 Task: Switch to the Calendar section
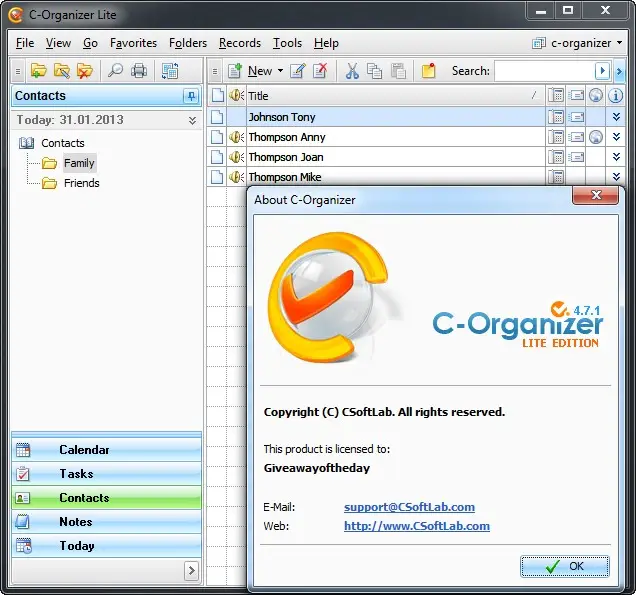[x=106, y=450]
